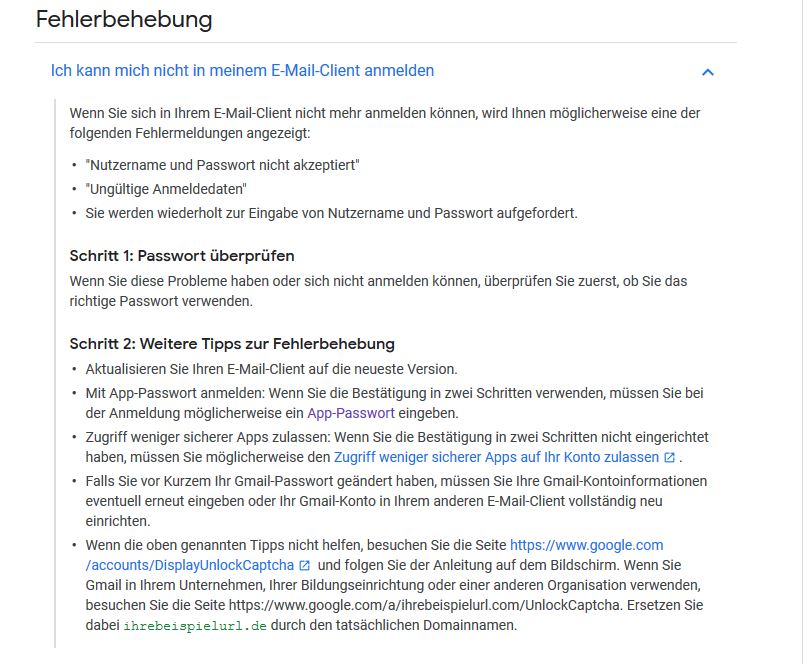The width and height of the screenshot is (809, 664).
Task: Click 'Schritt 2: Weitere Tipps zur Fehlerbehebung' heading
Action: [x=232, y=344]
